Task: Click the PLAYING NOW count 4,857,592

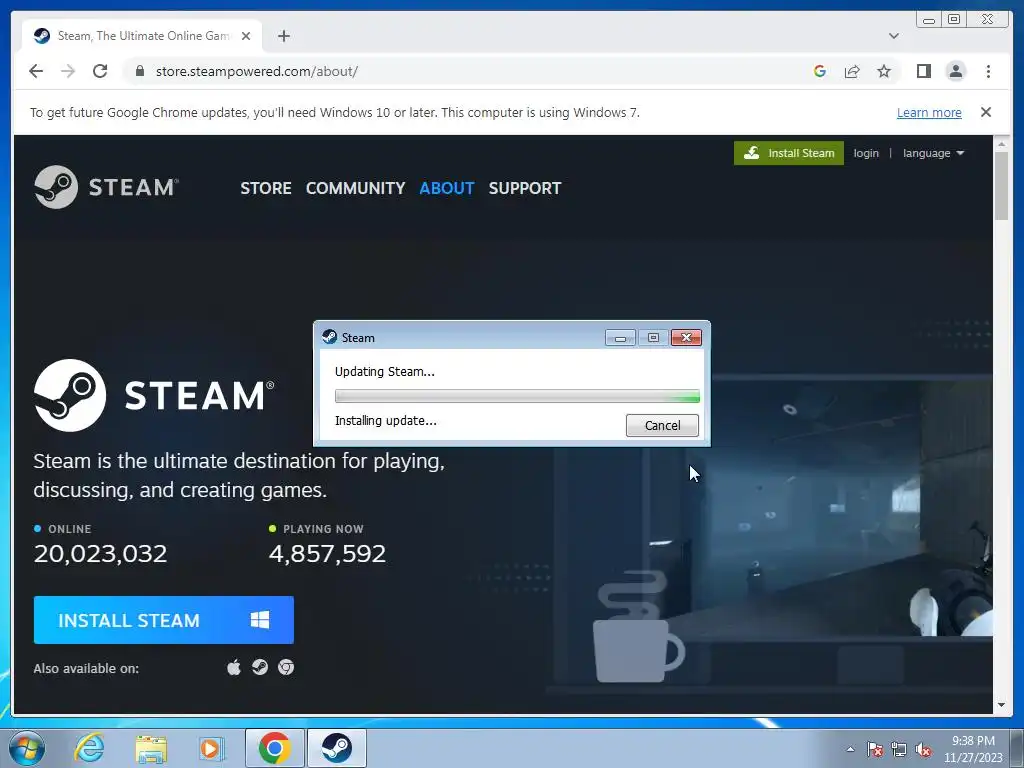Action: tap(327, 553)
